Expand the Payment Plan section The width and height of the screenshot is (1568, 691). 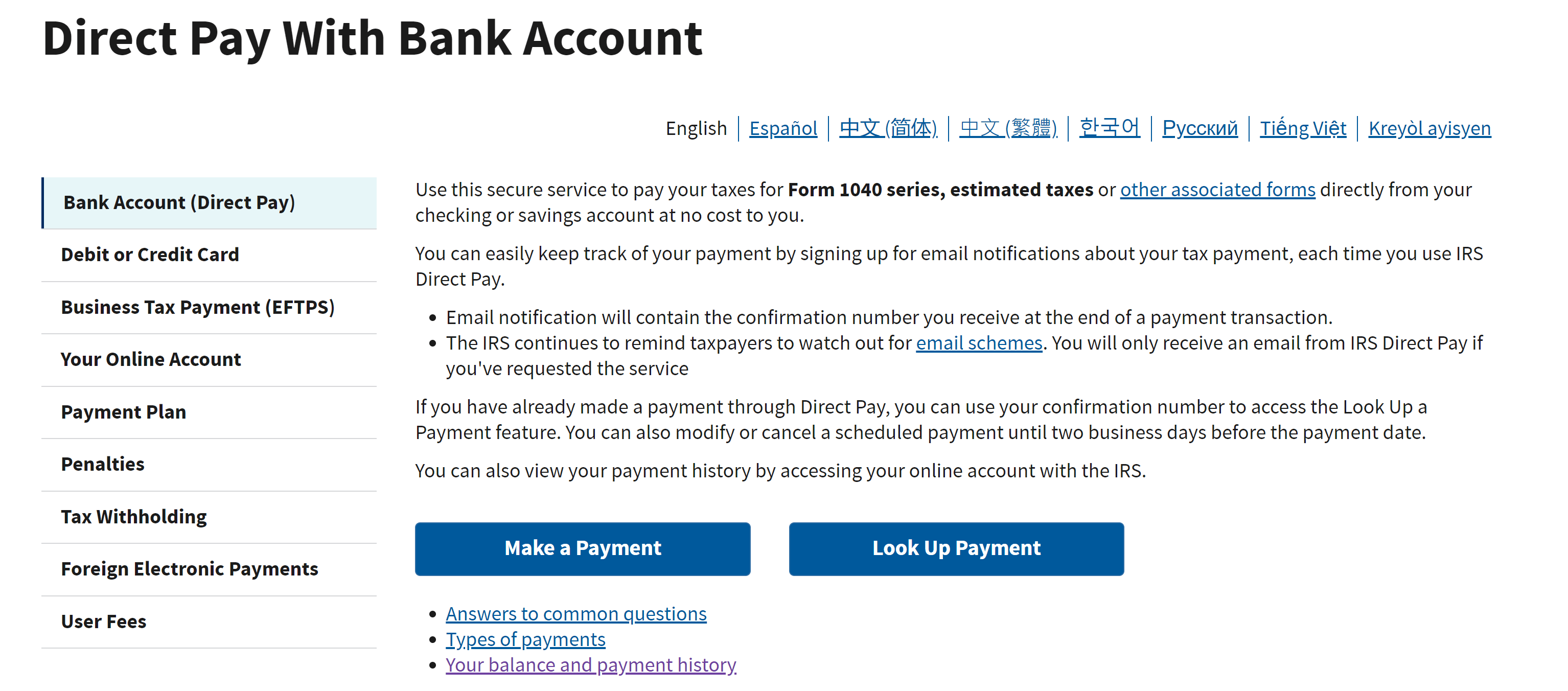(x=123, y=411)
